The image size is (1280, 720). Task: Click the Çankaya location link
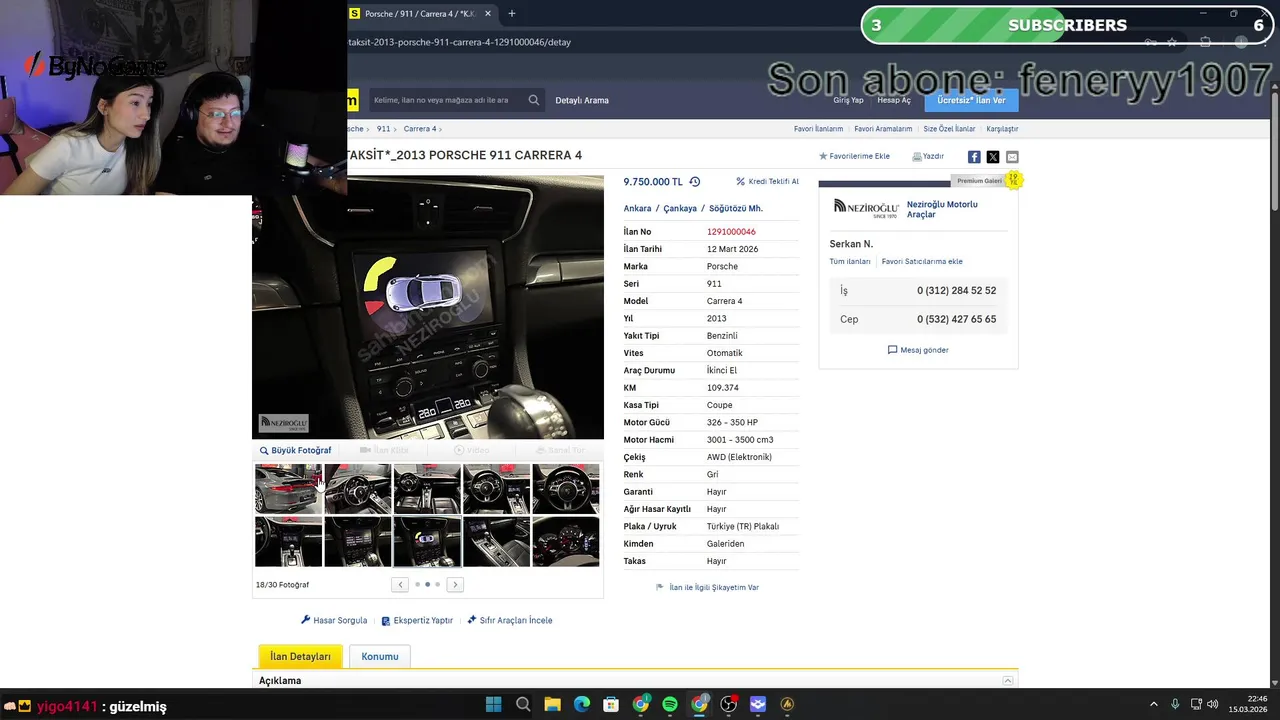(680, 208)
